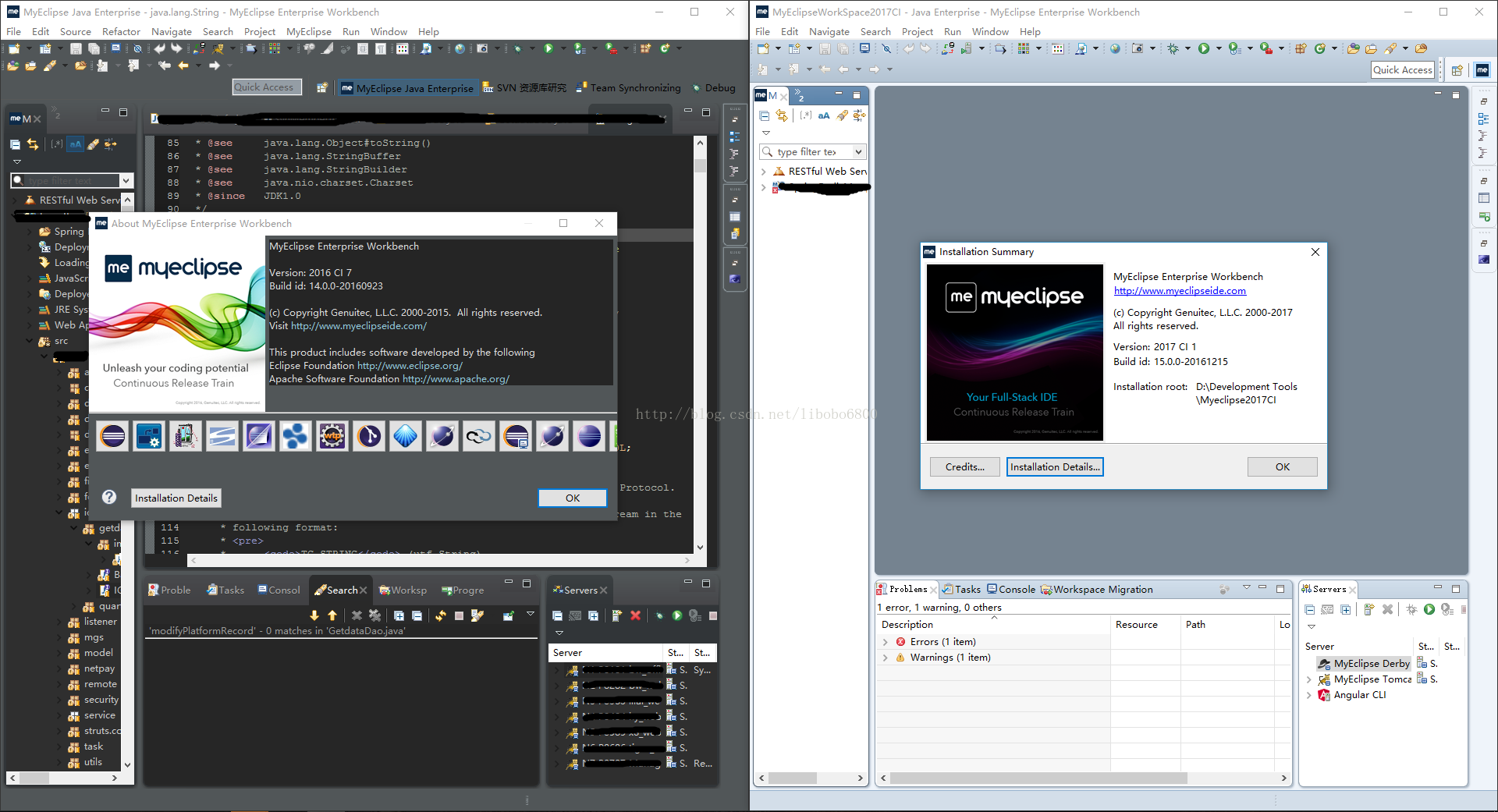Open view menu triangle in Search view
The image size is (1498, 812).
pyautogui.click(x=531, y=615)
